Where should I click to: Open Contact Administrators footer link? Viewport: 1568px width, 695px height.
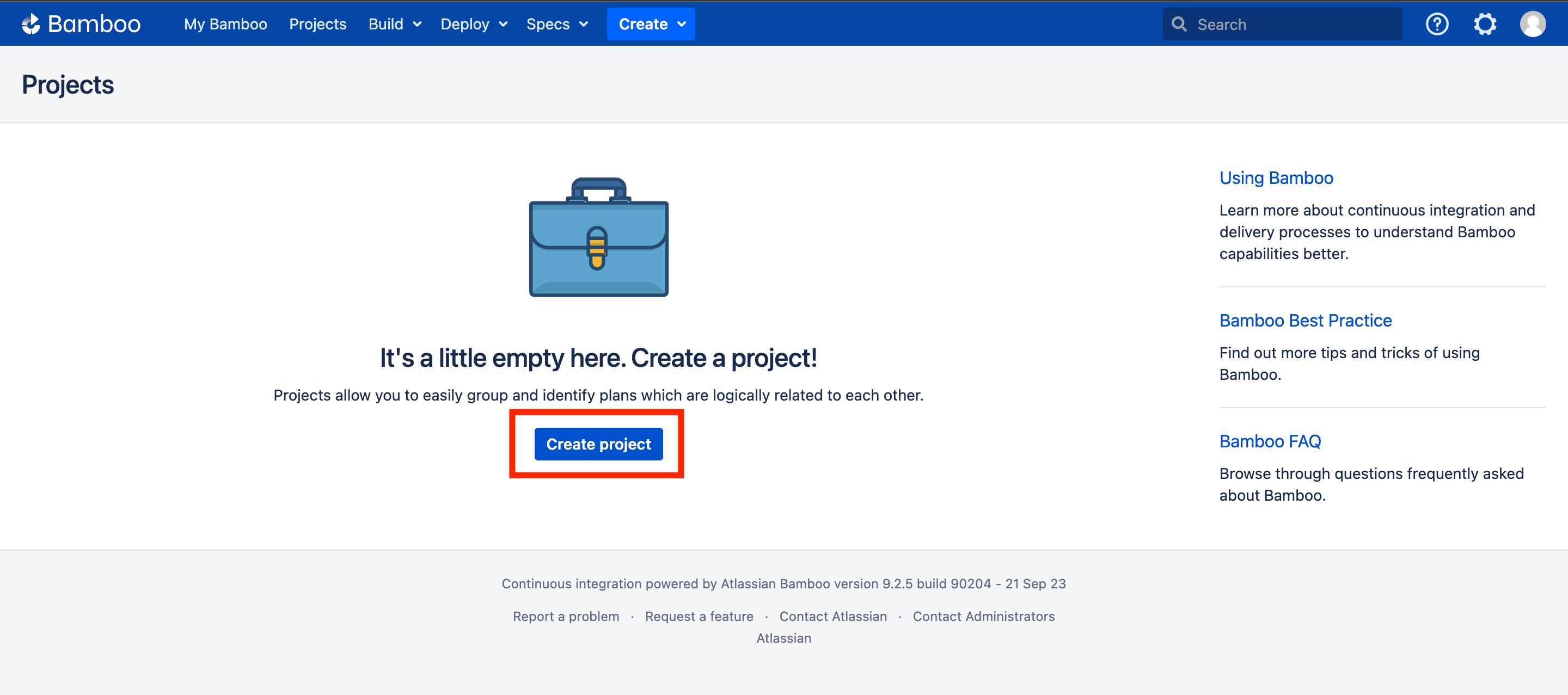(983, 616)
